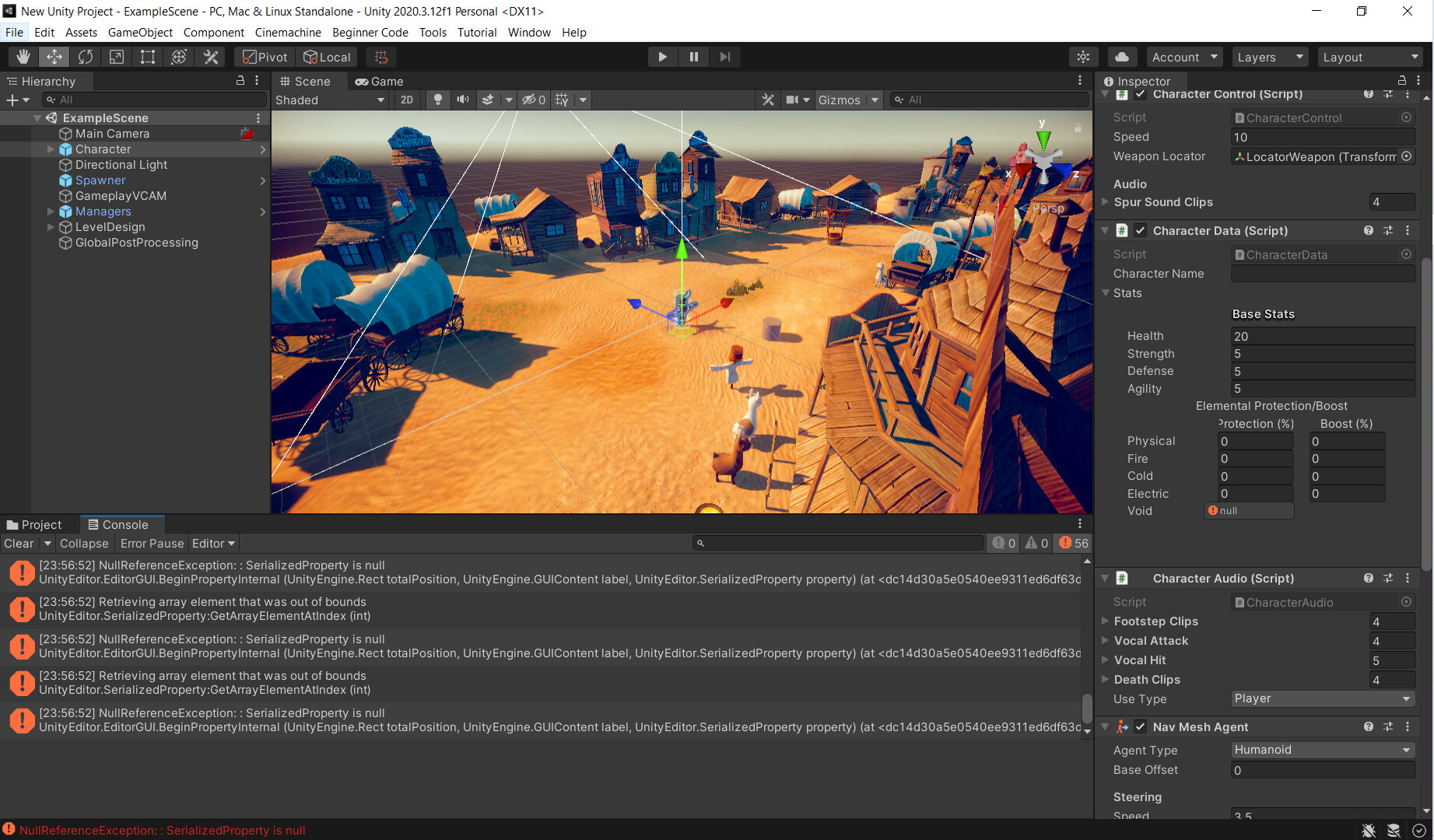Open scene component tools icon

pos(768,100)
